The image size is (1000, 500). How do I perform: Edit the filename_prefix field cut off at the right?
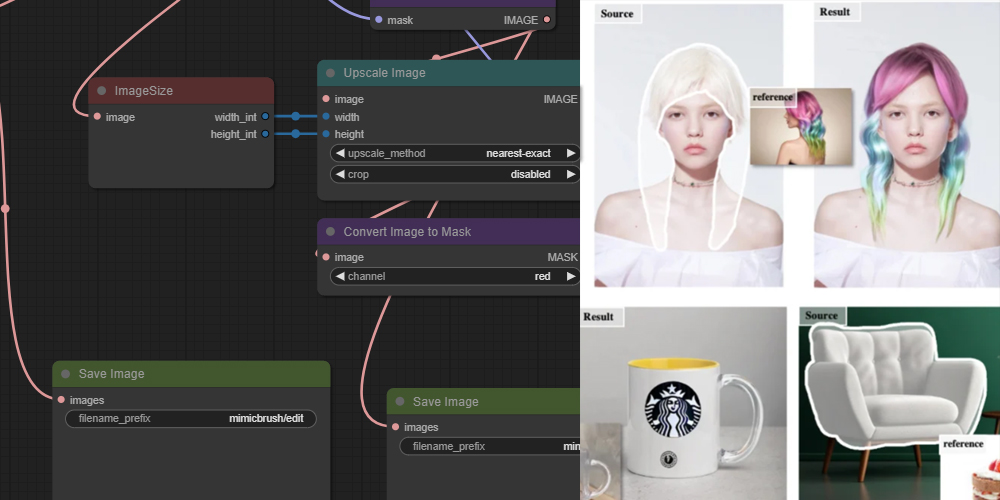(490, 446)
